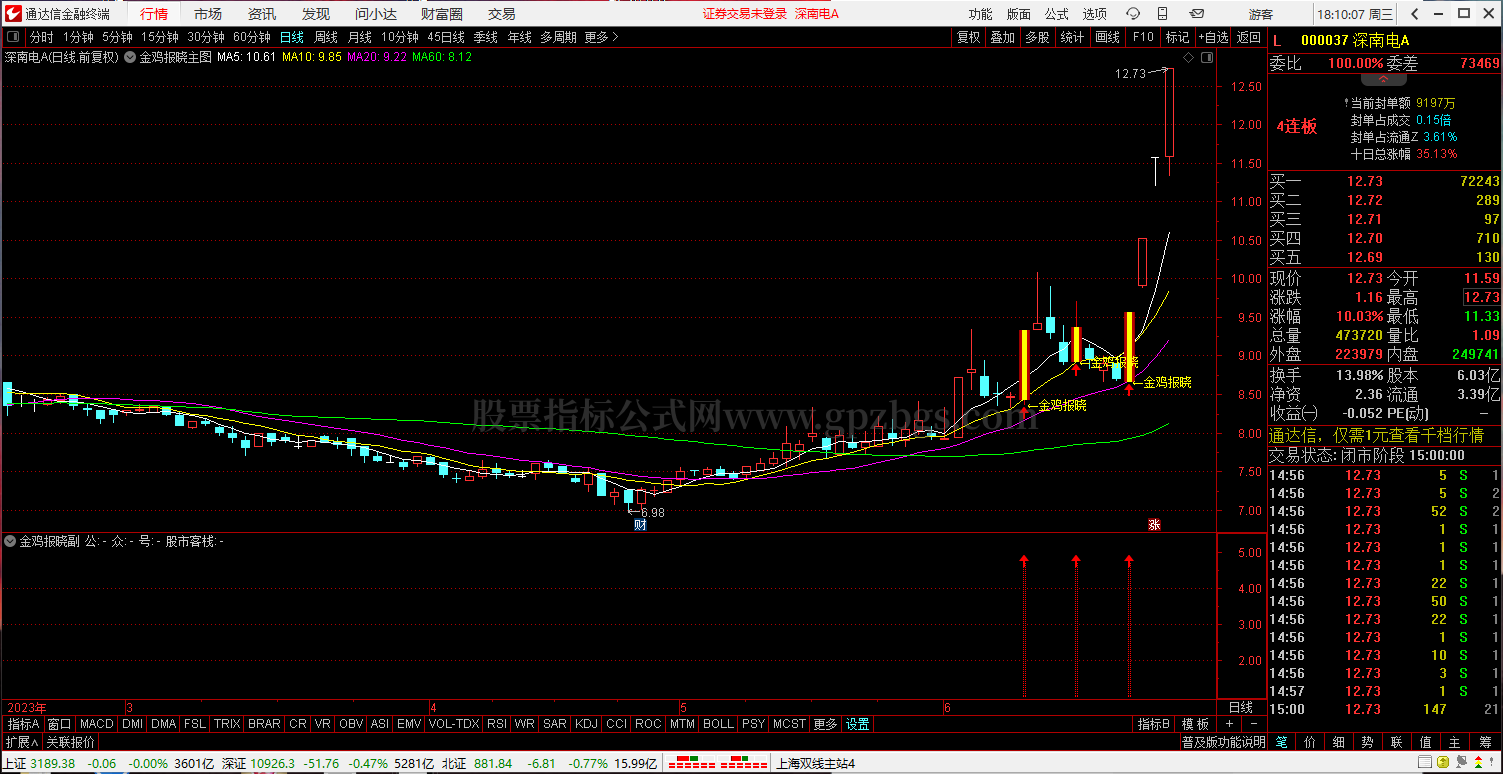Click the 设置 indicator settings button
This screenshot has height=774, width=1503.
(x=857, y=724)
